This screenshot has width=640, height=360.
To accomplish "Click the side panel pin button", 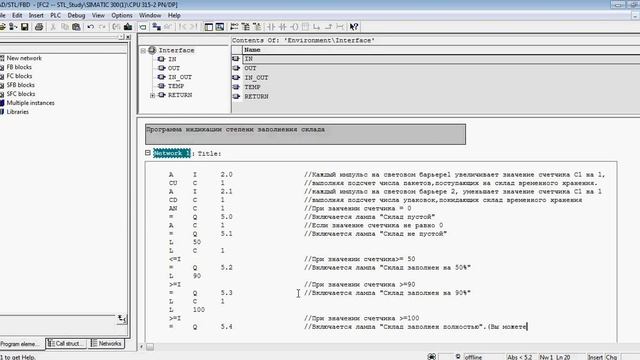I will pyautogui.click(x=121, y=37).
